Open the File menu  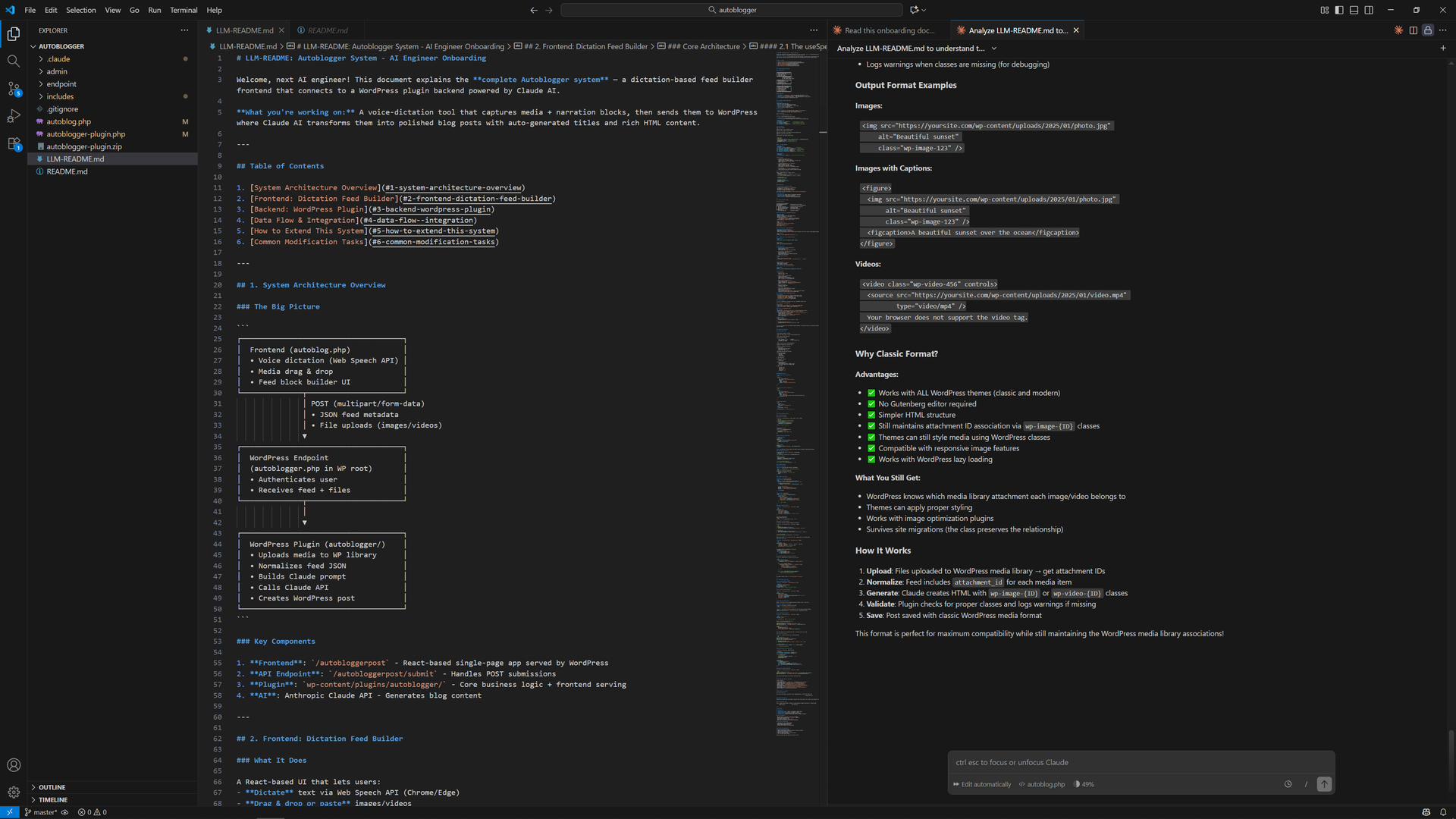[30, 10]
